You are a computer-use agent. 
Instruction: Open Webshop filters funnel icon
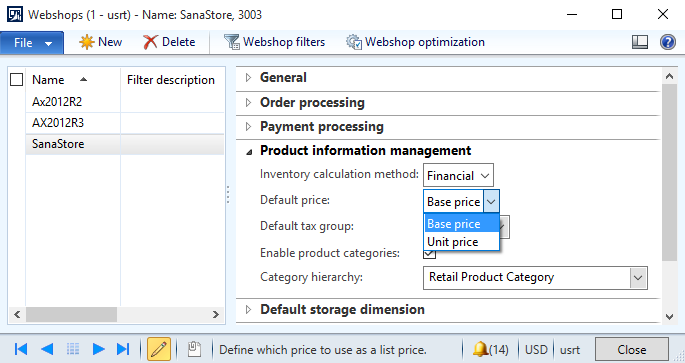coord(232,42)
